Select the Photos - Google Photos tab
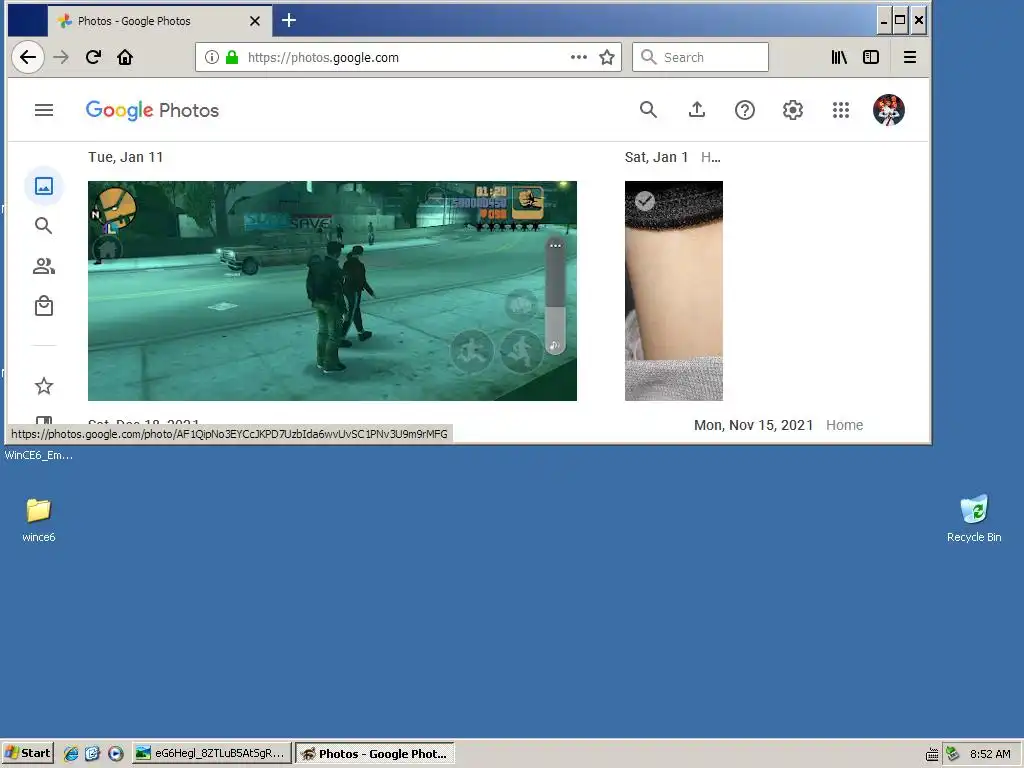 pyautogui.click(x=159, y=21)
